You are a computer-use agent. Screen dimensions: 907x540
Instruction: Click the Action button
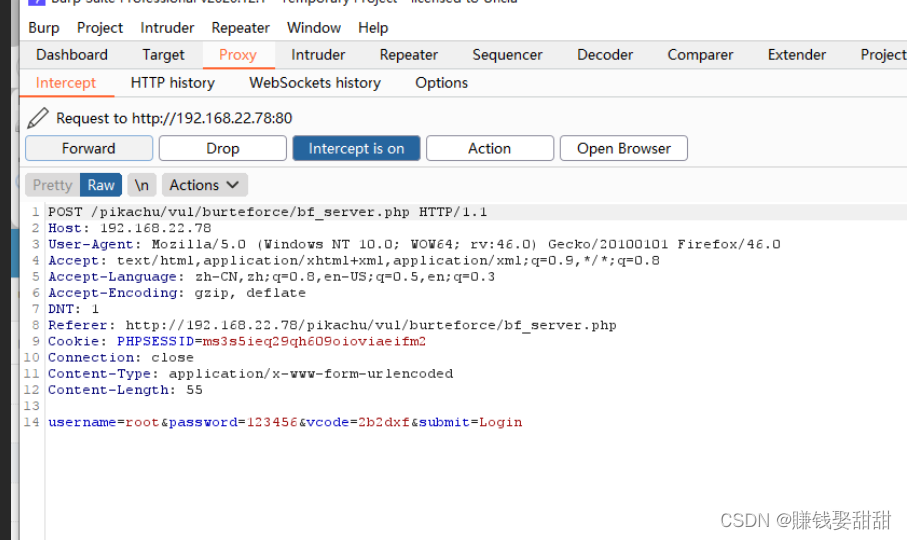point(490,149)
